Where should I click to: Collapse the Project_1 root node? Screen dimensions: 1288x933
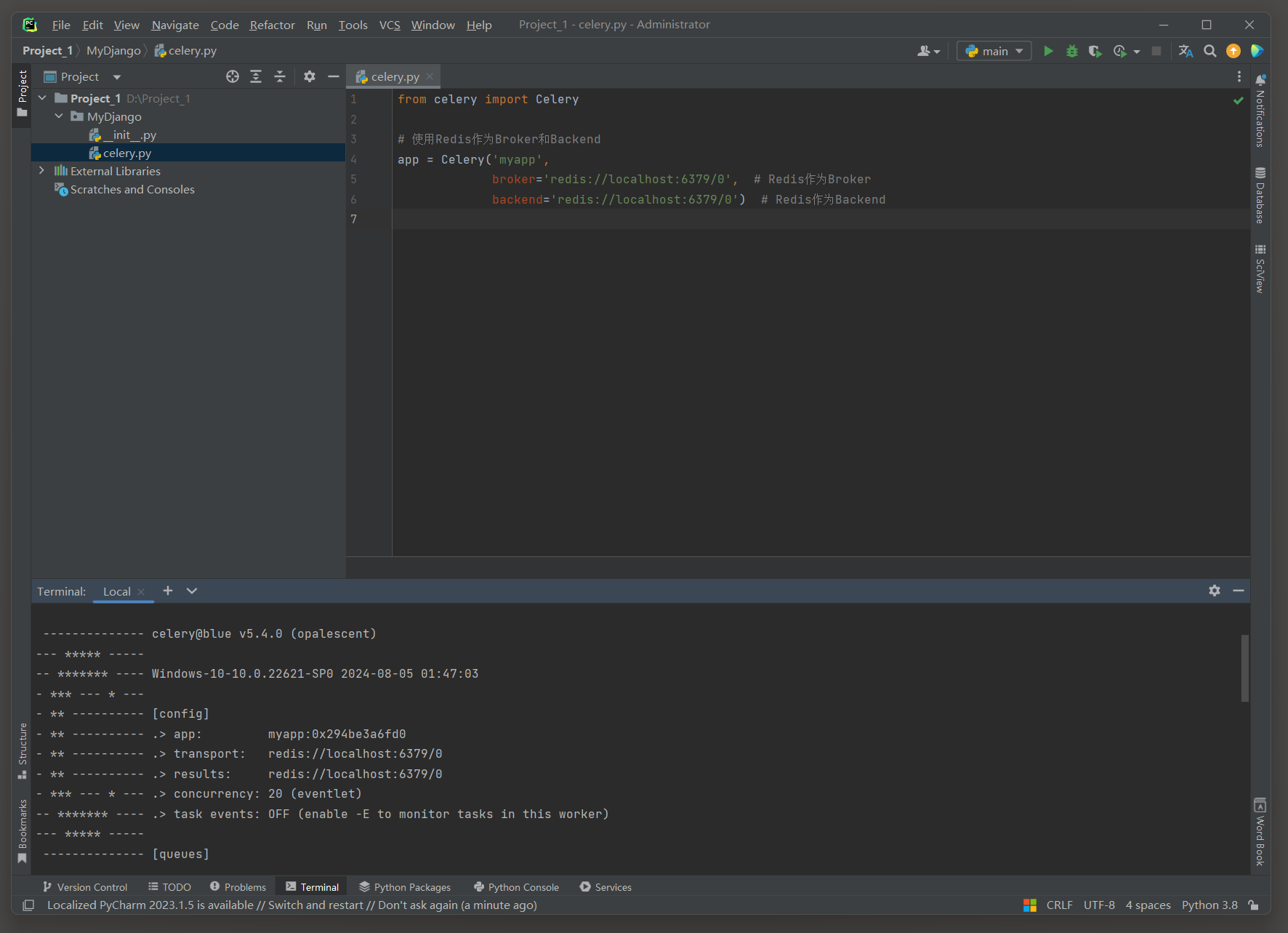click(42, 97)
